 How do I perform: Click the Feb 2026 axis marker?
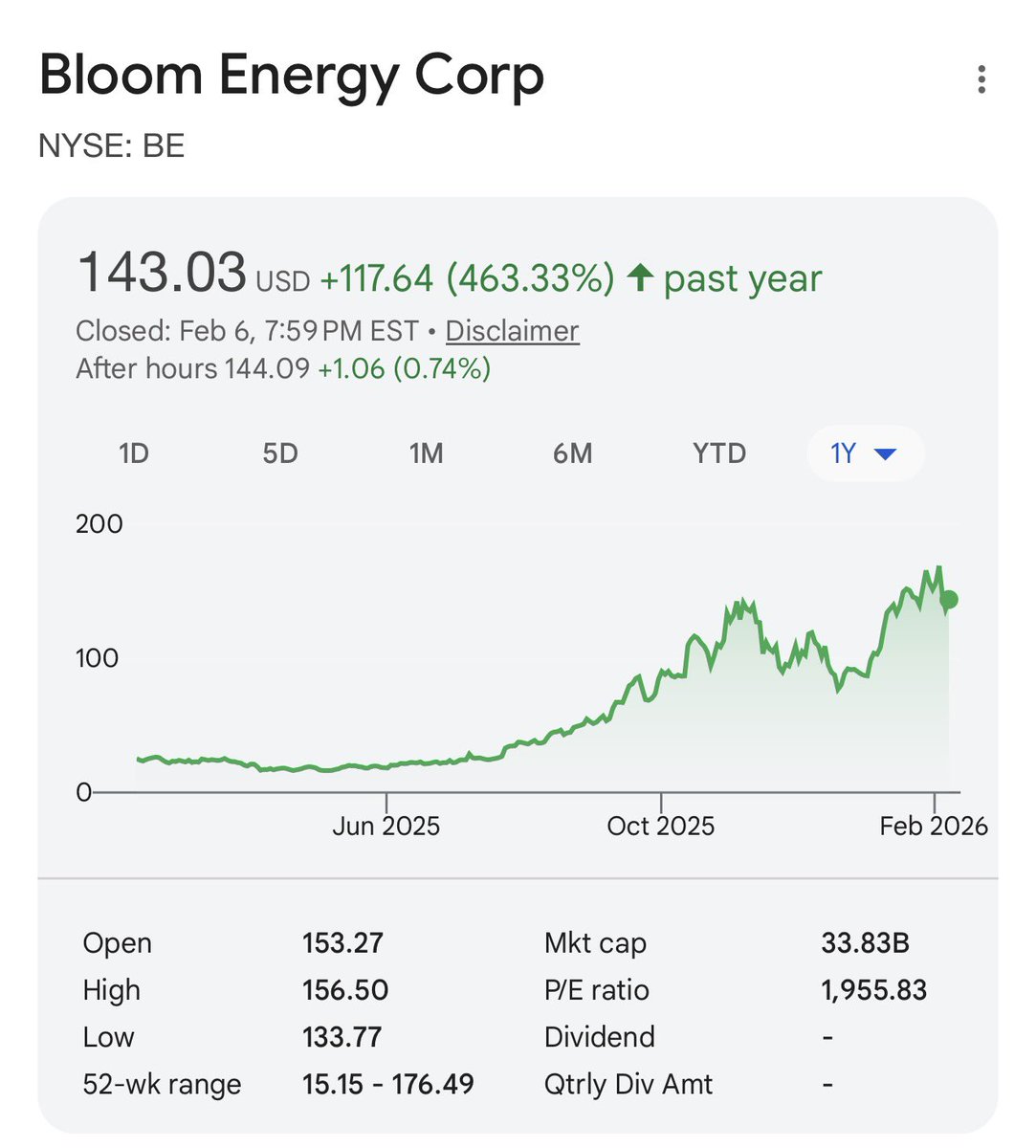pyautogui.click(x=934, y=826)
